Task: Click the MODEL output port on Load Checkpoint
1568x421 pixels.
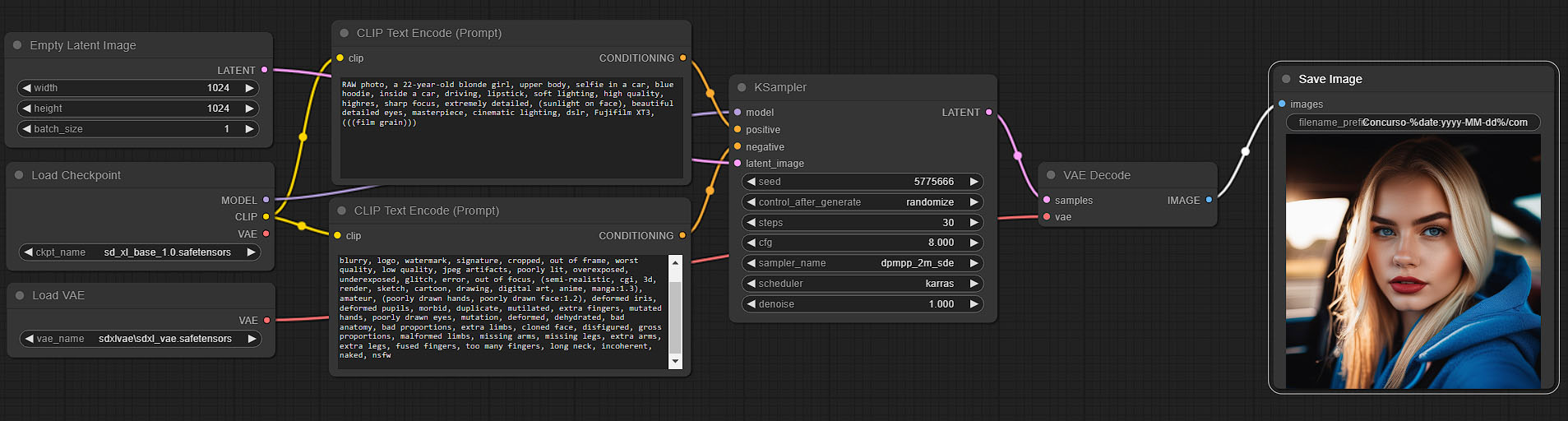Action: pyautogui.click(x=266, y=200)
